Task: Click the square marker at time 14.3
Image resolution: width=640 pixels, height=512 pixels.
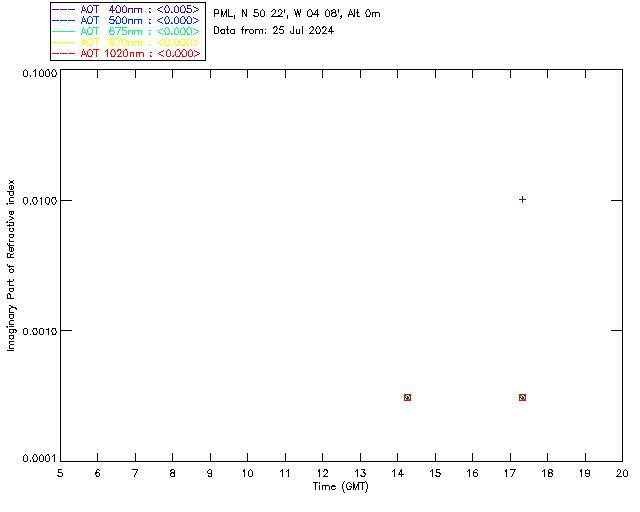Action: pos(407,398)
